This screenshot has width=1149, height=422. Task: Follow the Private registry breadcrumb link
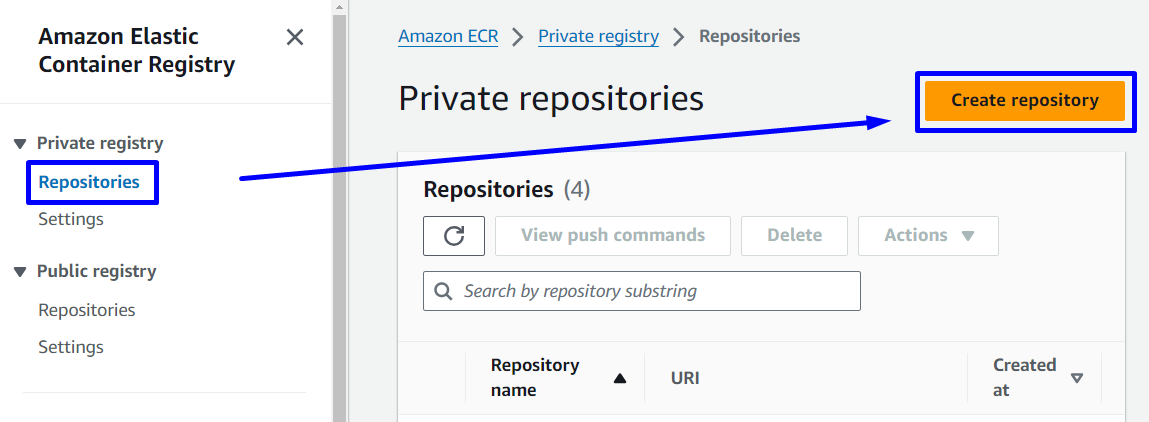598,37
